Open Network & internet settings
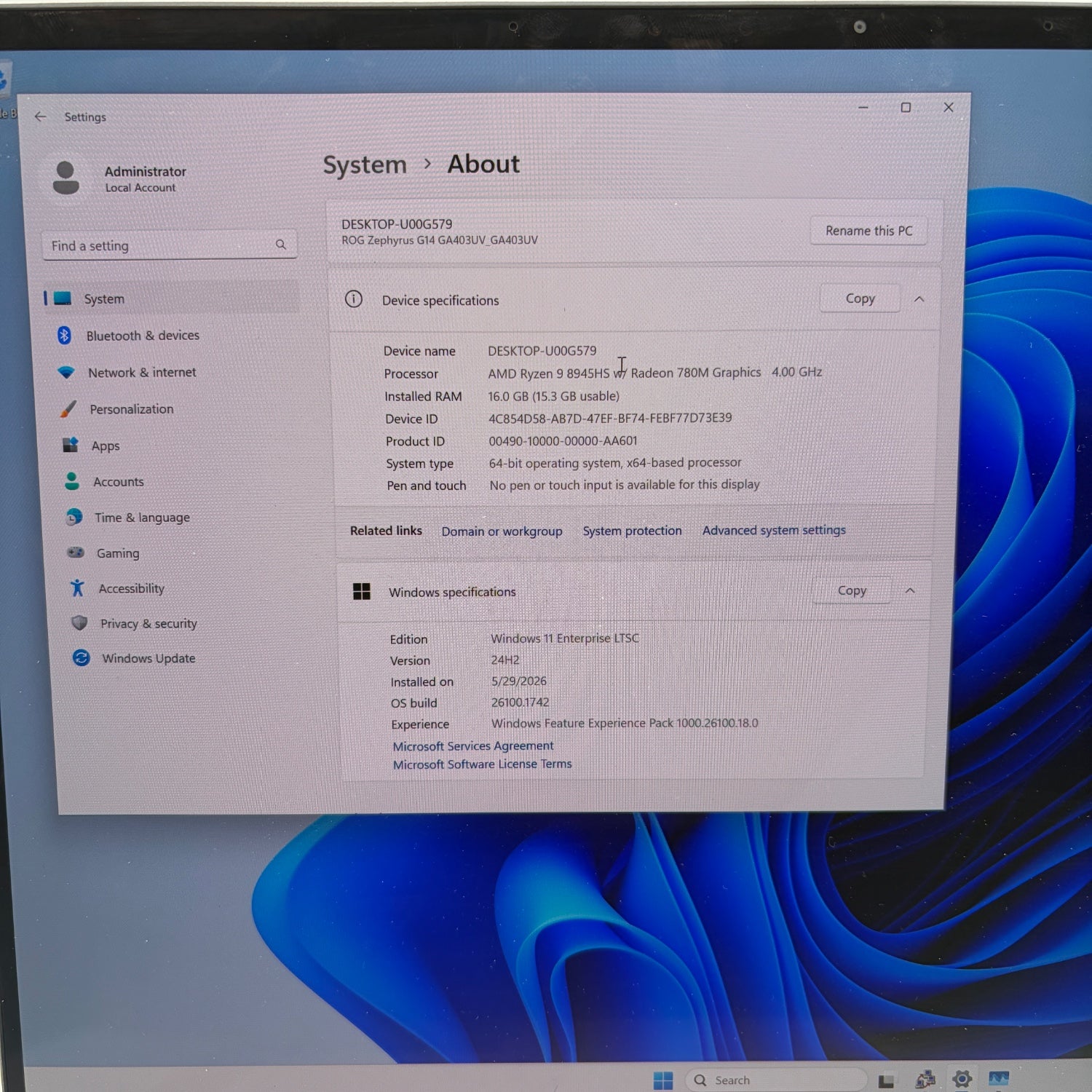The height and width of the screenshot is (1092, 1092). point(142,373)
